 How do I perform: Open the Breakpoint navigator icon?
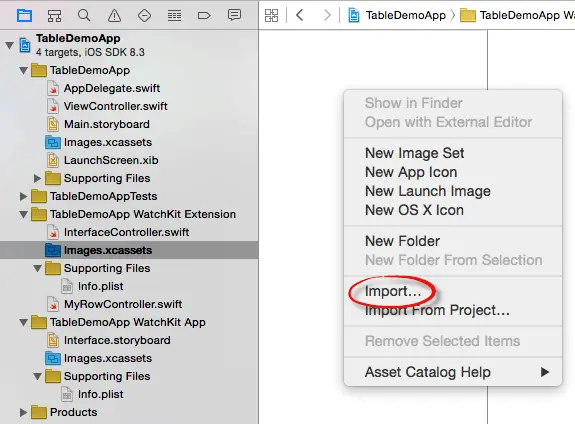[204, 15]
